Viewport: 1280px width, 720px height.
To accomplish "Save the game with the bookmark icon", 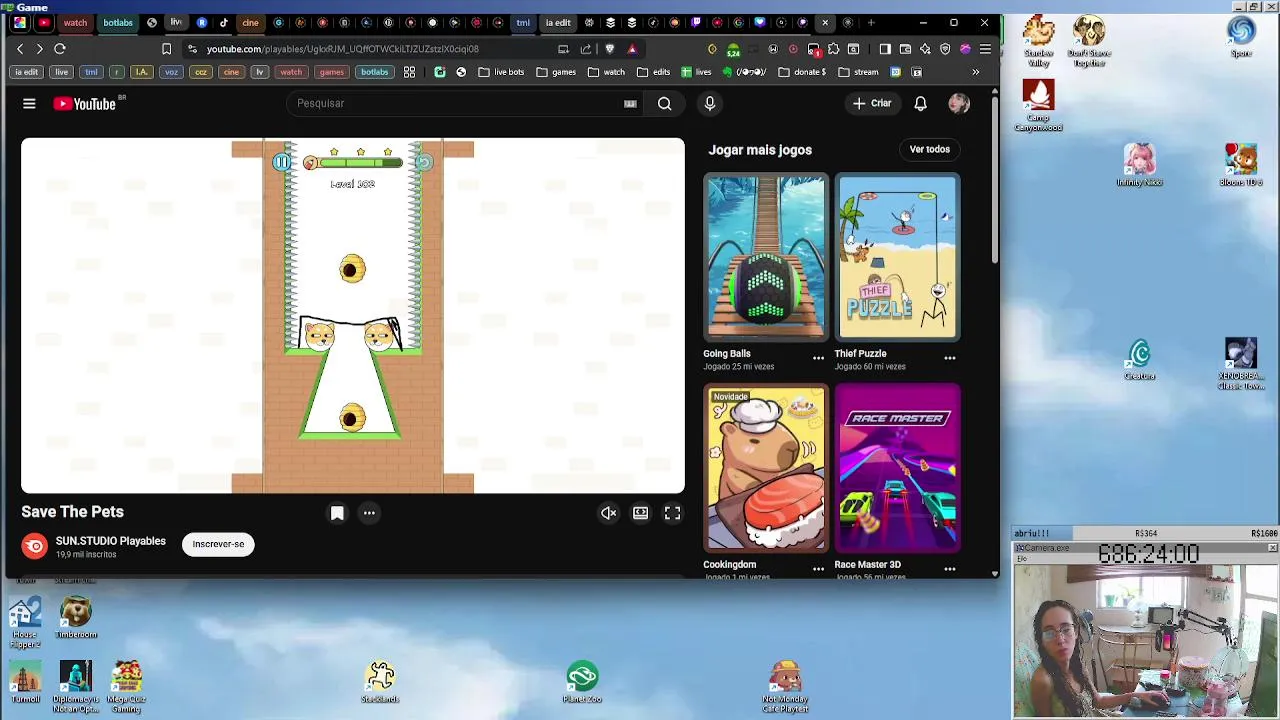I will pyautogui.click(x=337, y=513).
